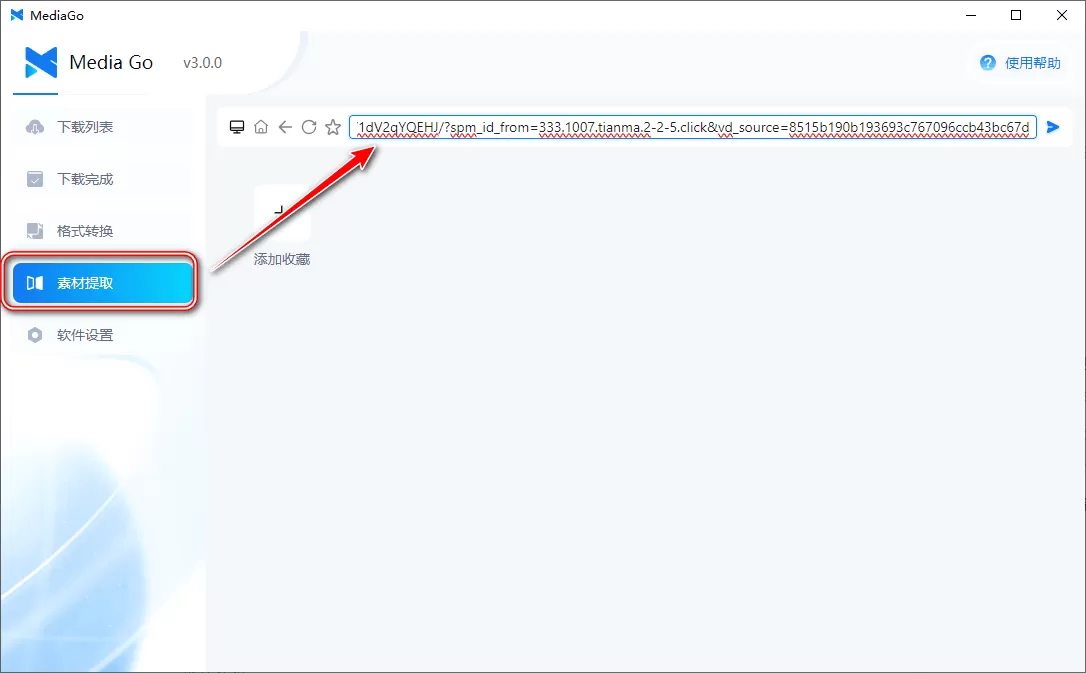Click the monitor icon in the browser toolbar

tap(237, 127)
